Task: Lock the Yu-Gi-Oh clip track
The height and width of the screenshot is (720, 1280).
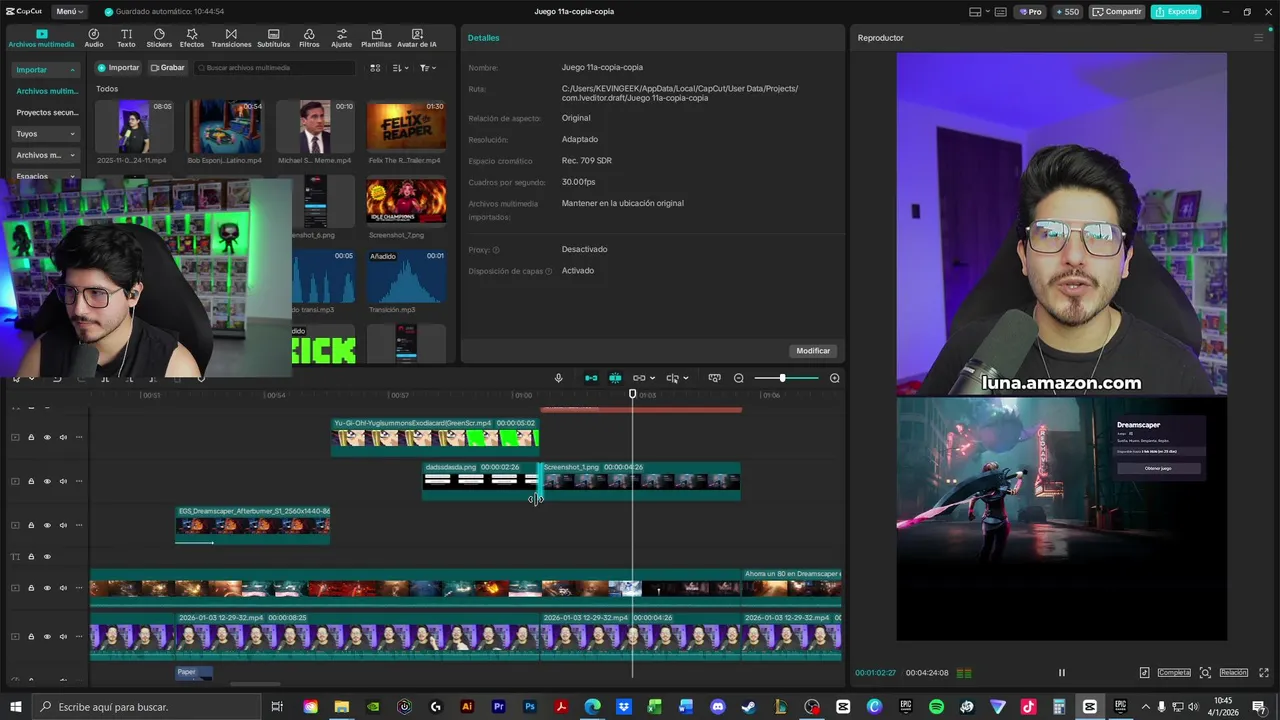Action: pyautogui.click(x=31, y=437)
